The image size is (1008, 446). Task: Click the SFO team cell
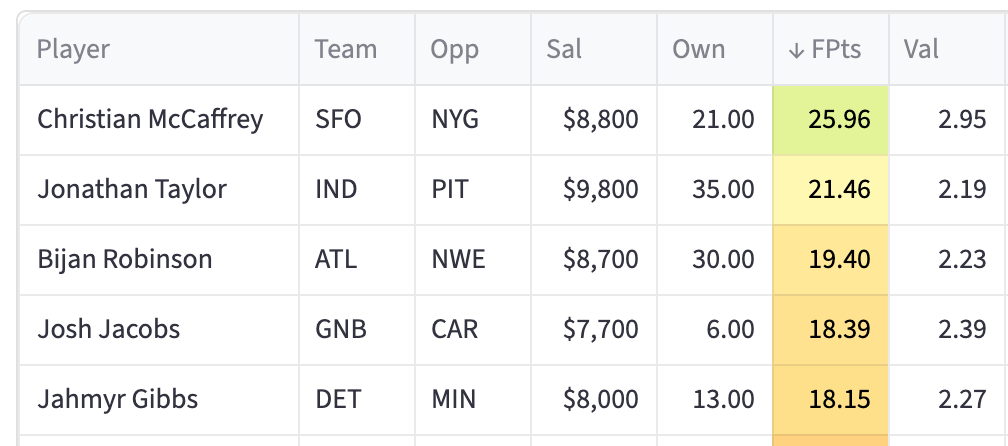pyautogui.click(x=338, y=120)
